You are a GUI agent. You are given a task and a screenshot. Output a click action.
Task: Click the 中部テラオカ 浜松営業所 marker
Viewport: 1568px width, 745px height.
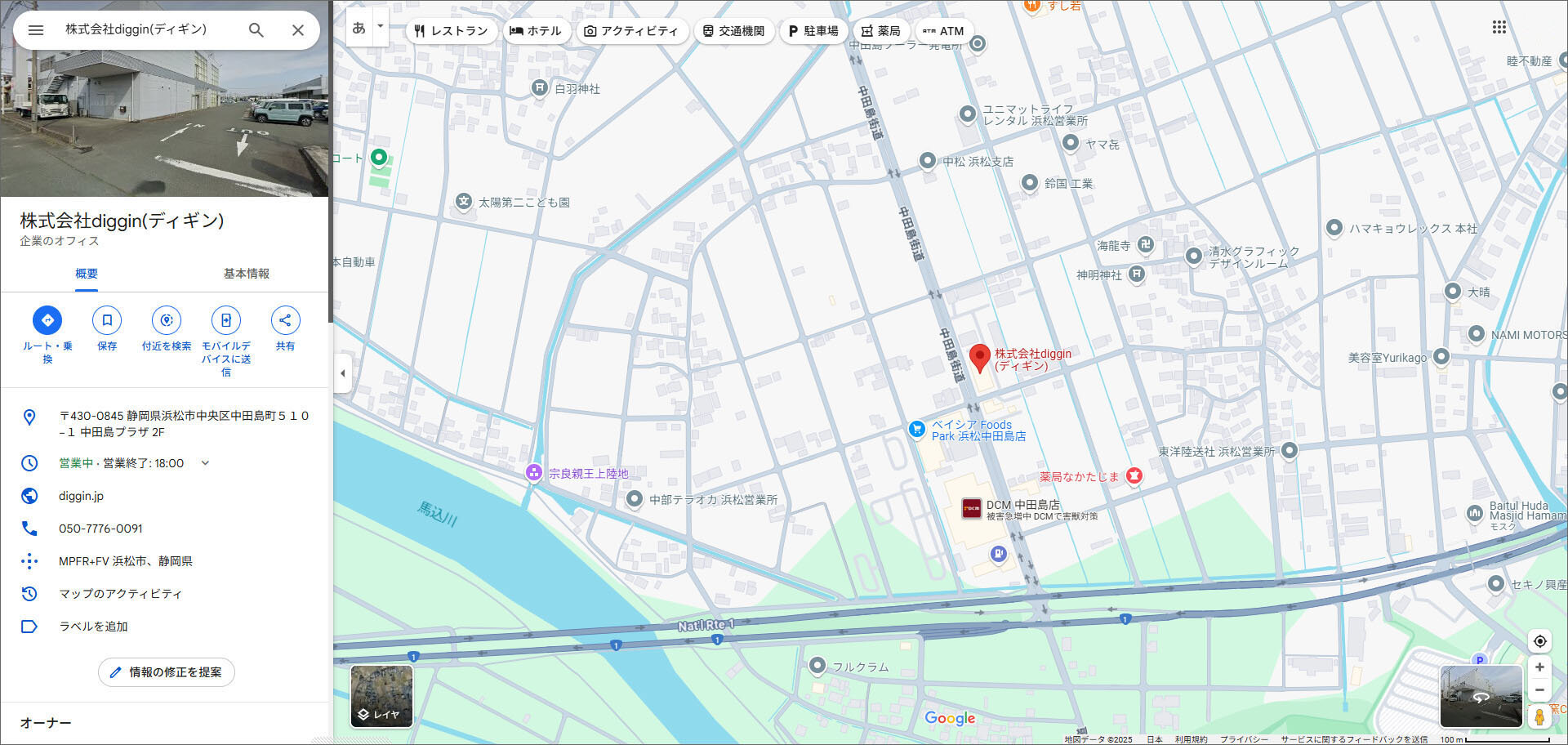[635, 498]
